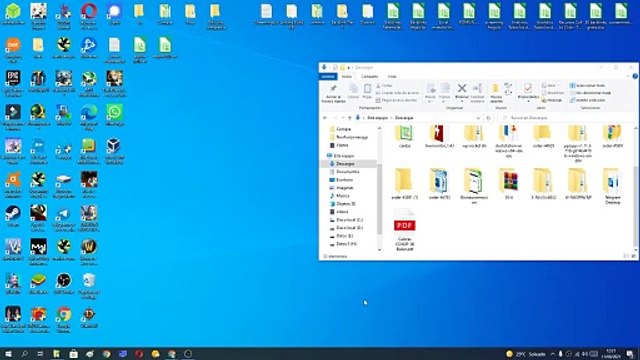640x360 pixels.
Task: Click Invertir selección
Action: coord(587,100)
